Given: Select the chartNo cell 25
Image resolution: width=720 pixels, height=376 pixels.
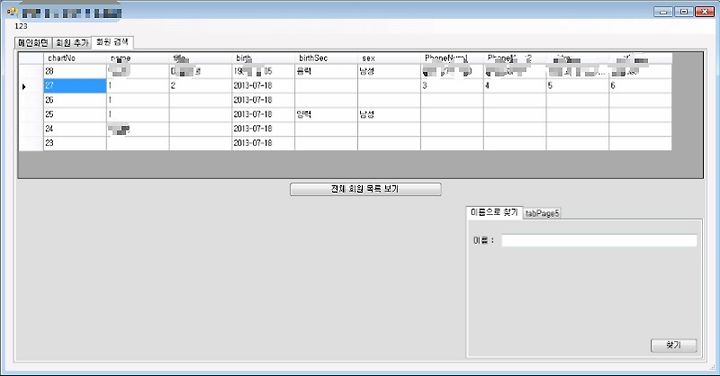Looking at the screenshot, I should coord(75,114).
